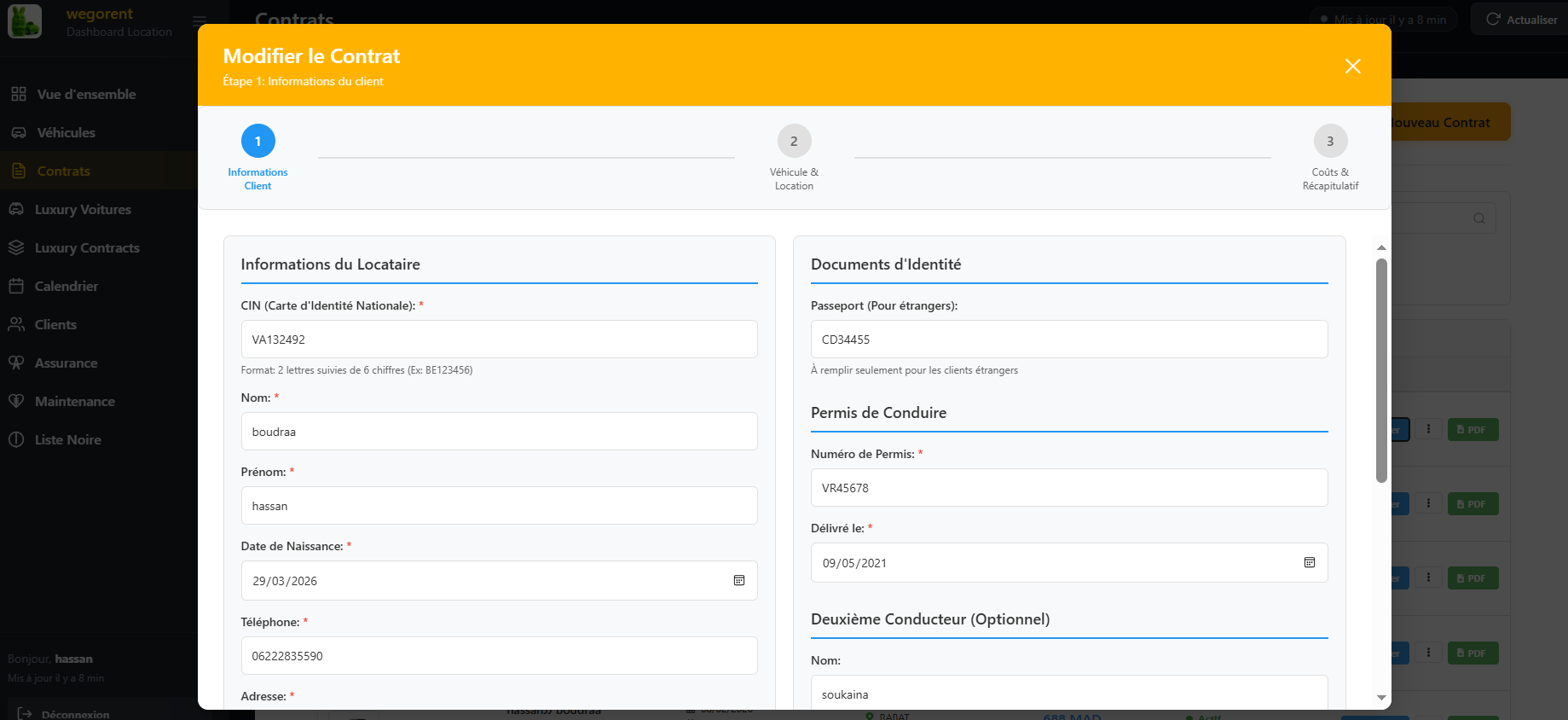Viewport: 1568px width, 720px height.
Task: Click the Nom field containing boudraa
Action: [499, 432]
